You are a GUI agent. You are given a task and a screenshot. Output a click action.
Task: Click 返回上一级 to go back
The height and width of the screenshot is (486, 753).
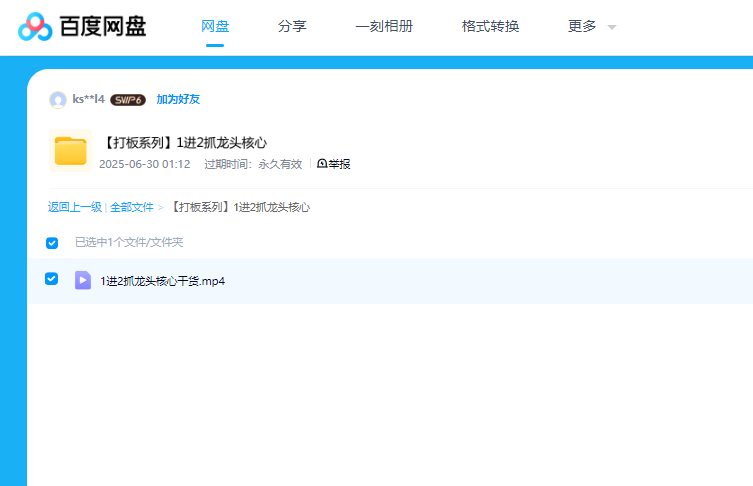click(x=75, y=207)
